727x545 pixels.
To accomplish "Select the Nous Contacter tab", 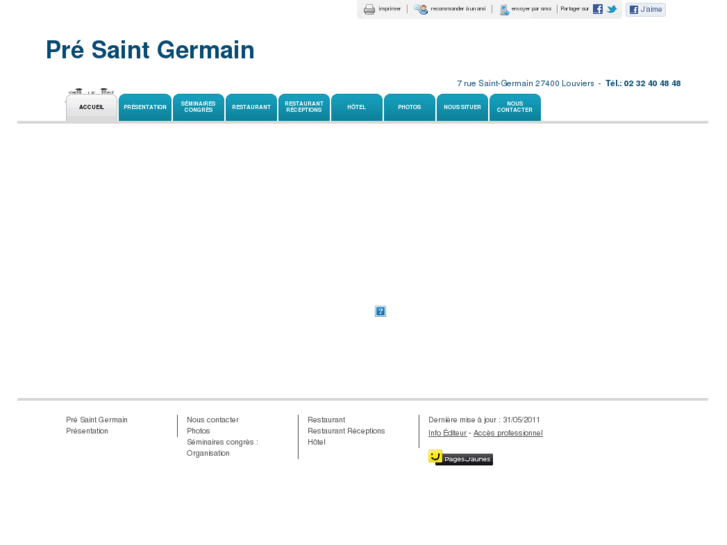I will coord(515,108).
